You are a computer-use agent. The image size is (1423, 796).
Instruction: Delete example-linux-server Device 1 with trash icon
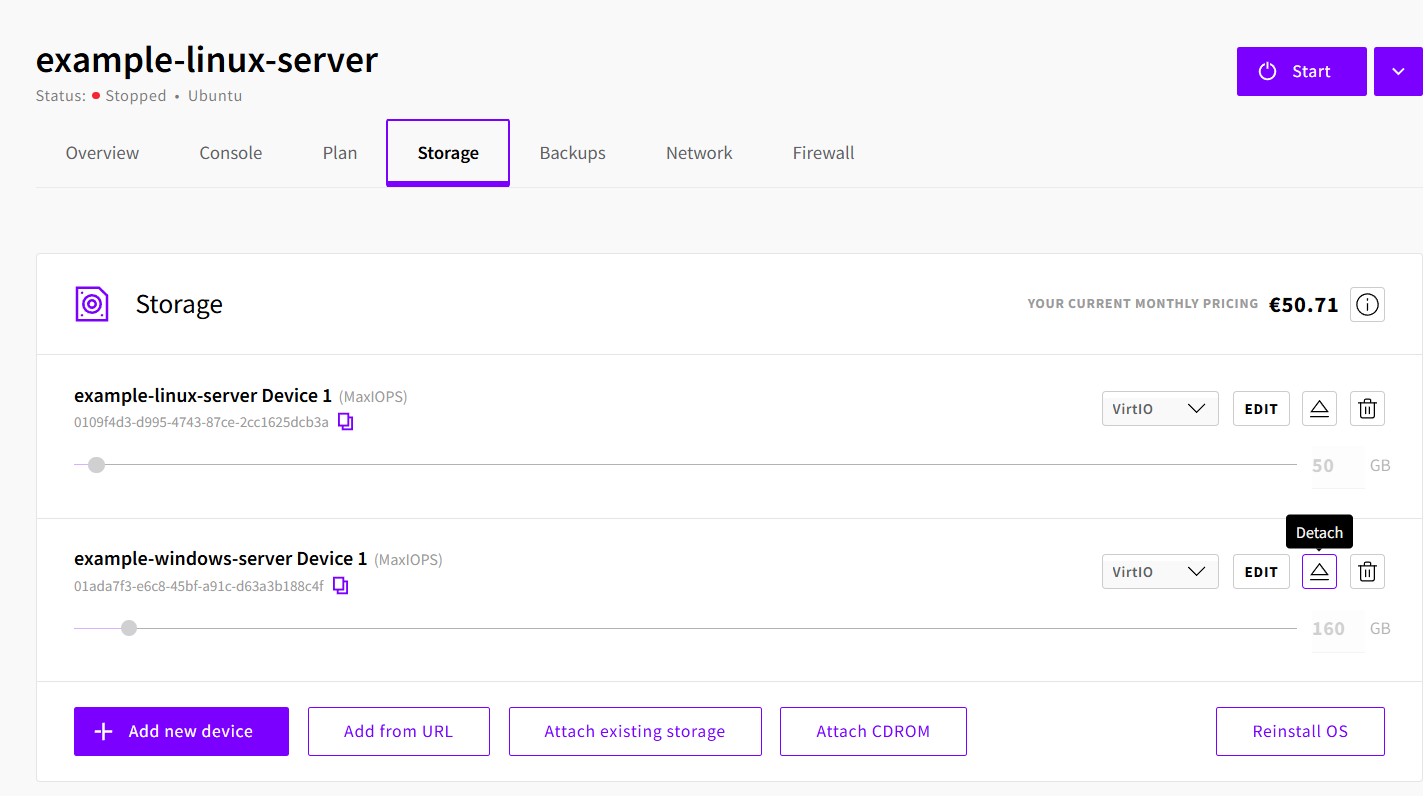(x=1367, y=409)
